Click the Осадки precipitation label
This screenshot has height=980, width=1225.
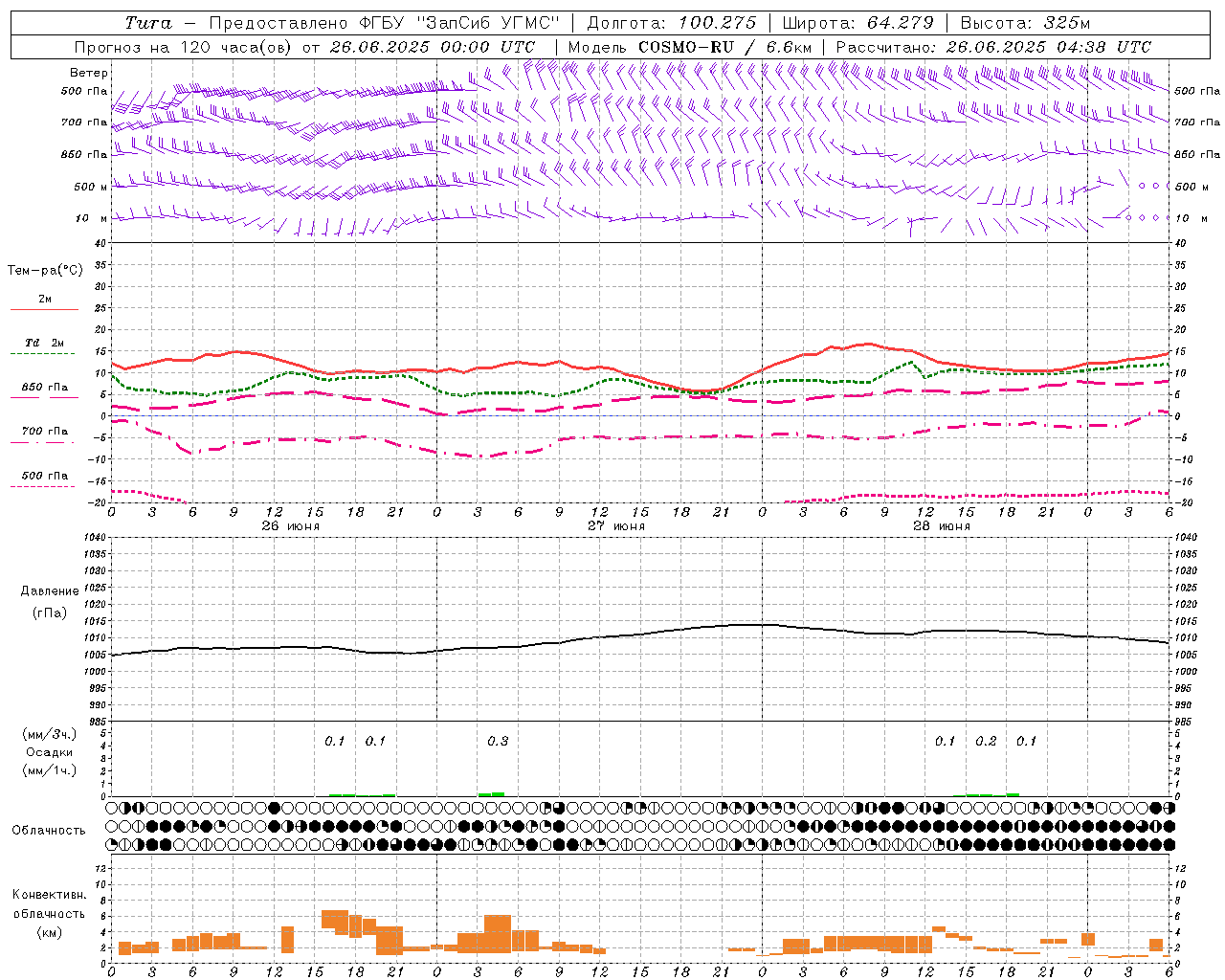coord(50,752)
